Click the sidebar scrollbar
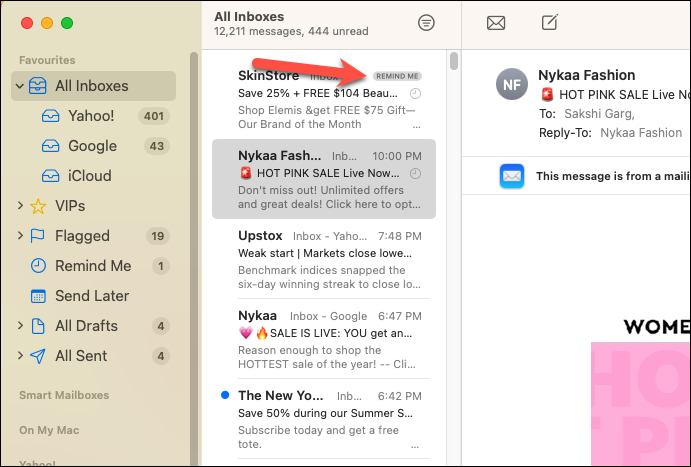The height and width of the screenshot is (467, 691). point(194,258)
